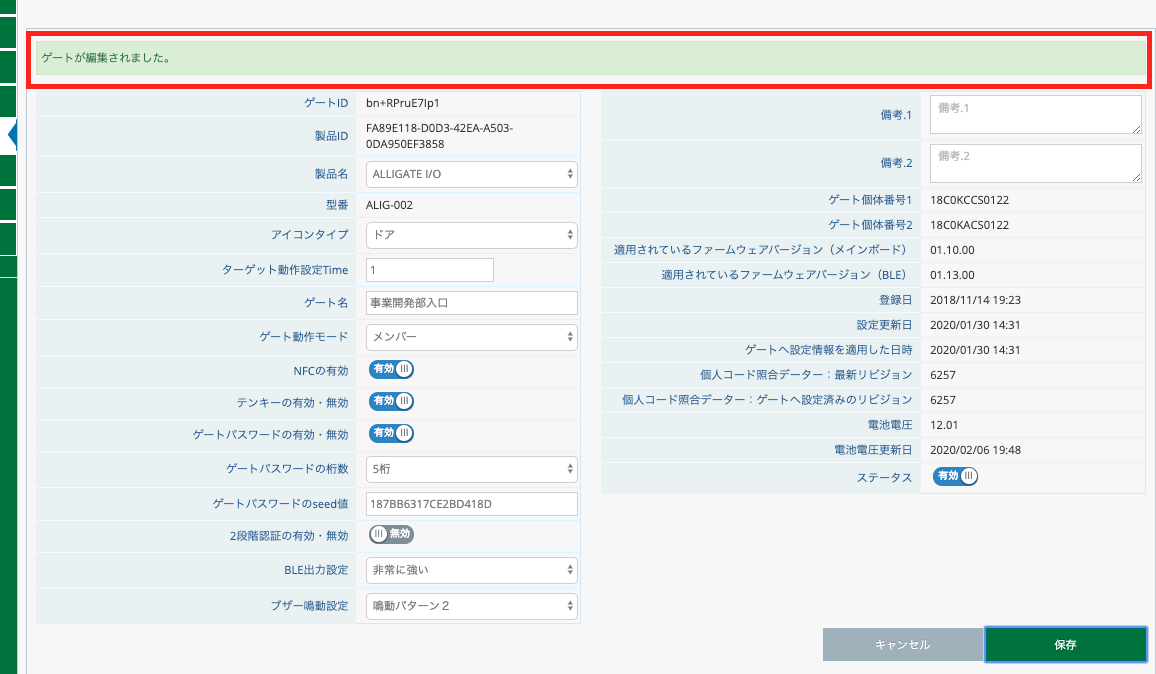Click ゲート個体番号2 value 18C0KACS0122
1156x674 pixels.
pos(969,225)
